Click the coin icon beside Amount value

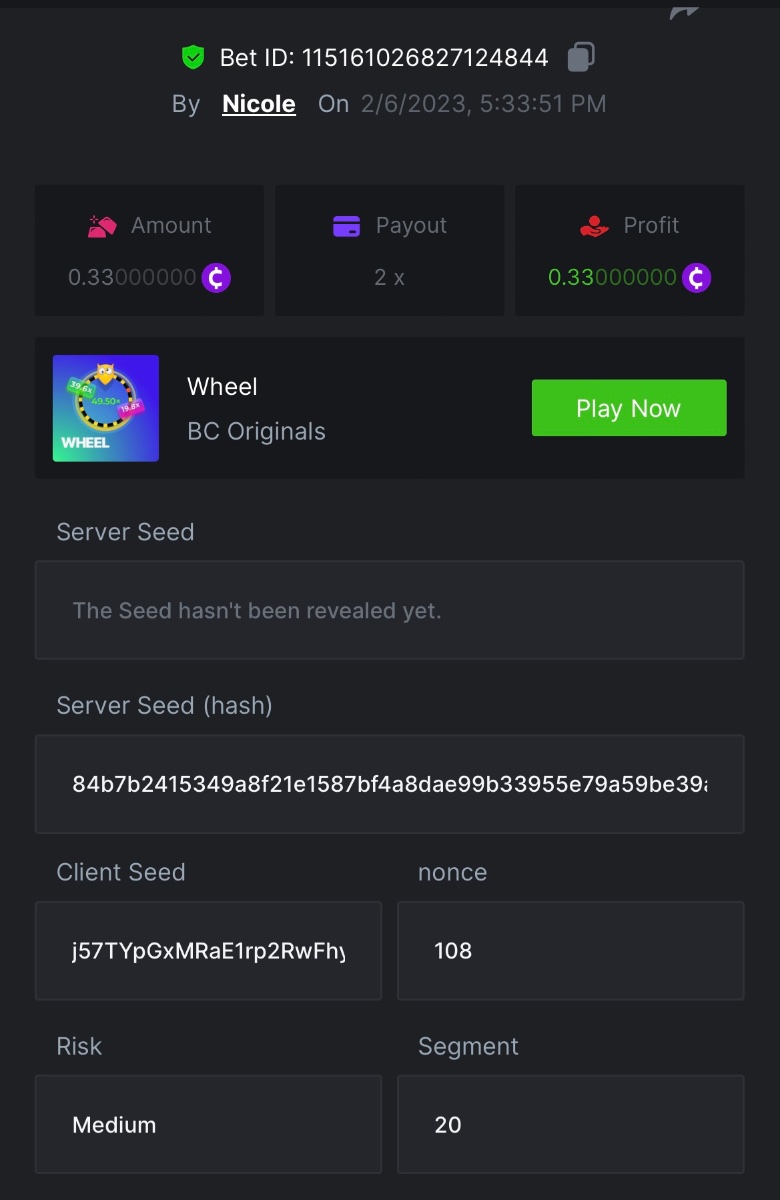point(217,278)
